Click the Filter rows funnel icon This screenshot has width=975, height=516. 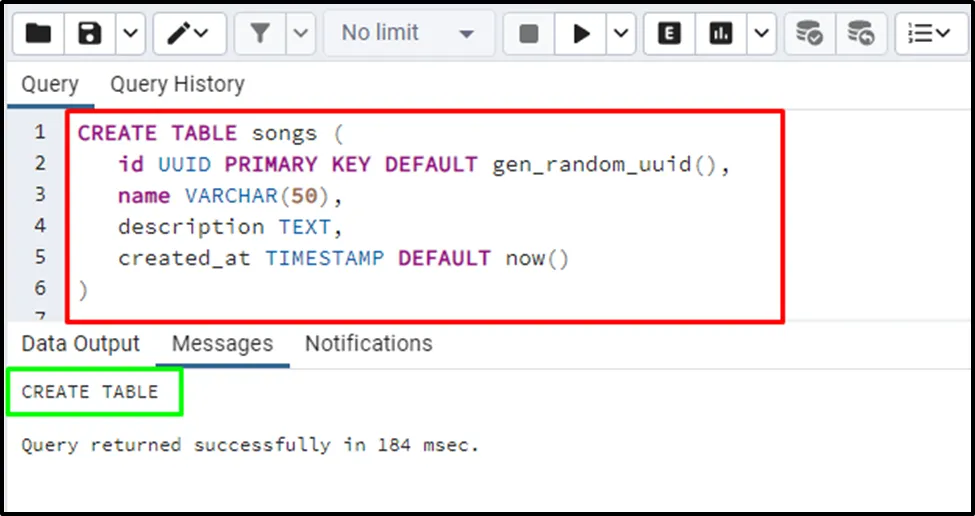click(x=260, y=34)
